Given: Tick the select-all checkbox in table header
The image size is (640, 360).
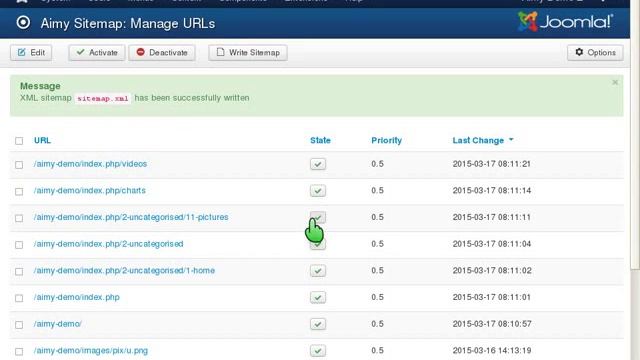Looking at the screenshot, I should pos(19,141).
